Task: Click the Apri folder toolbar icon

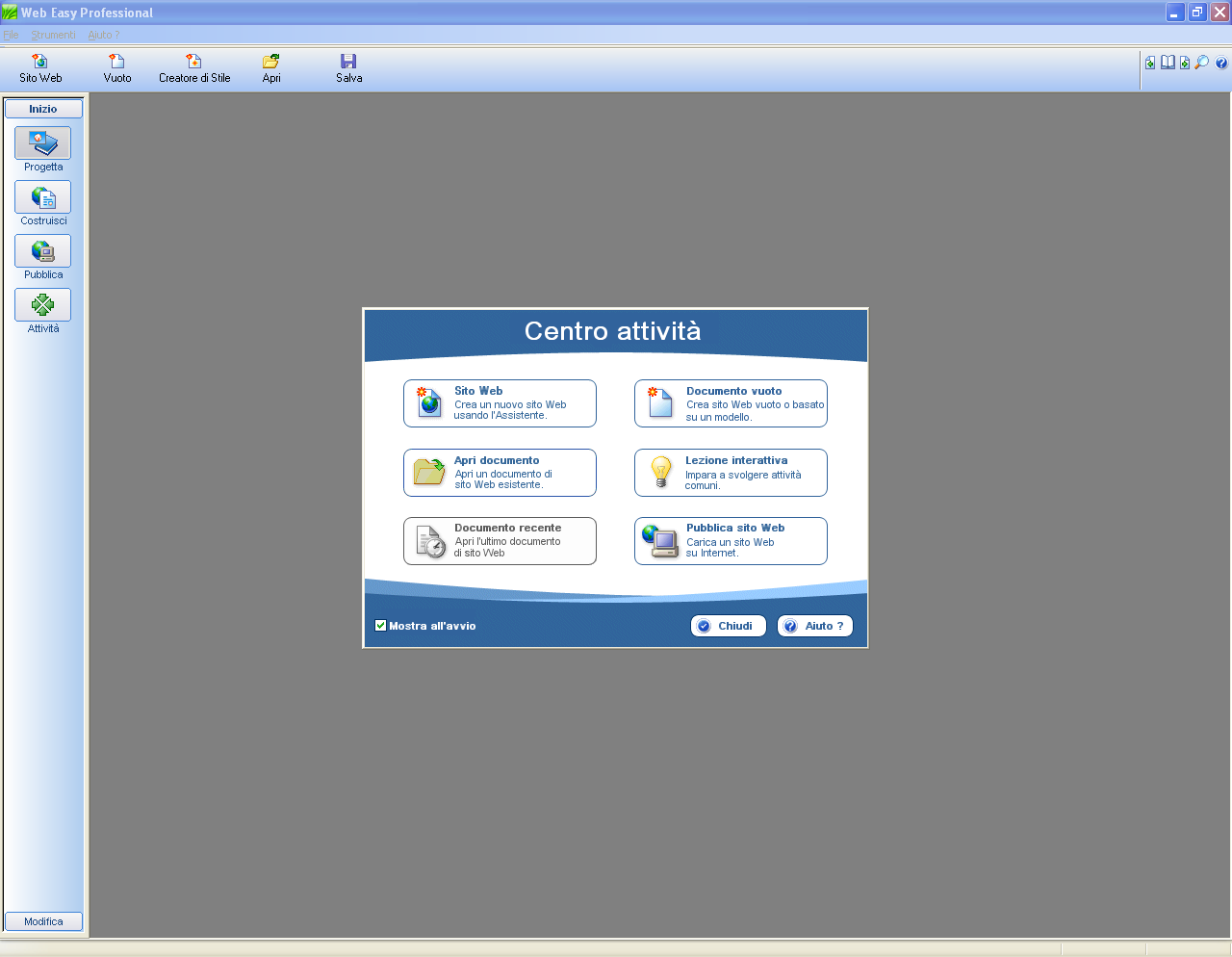Action: point(271,67)
